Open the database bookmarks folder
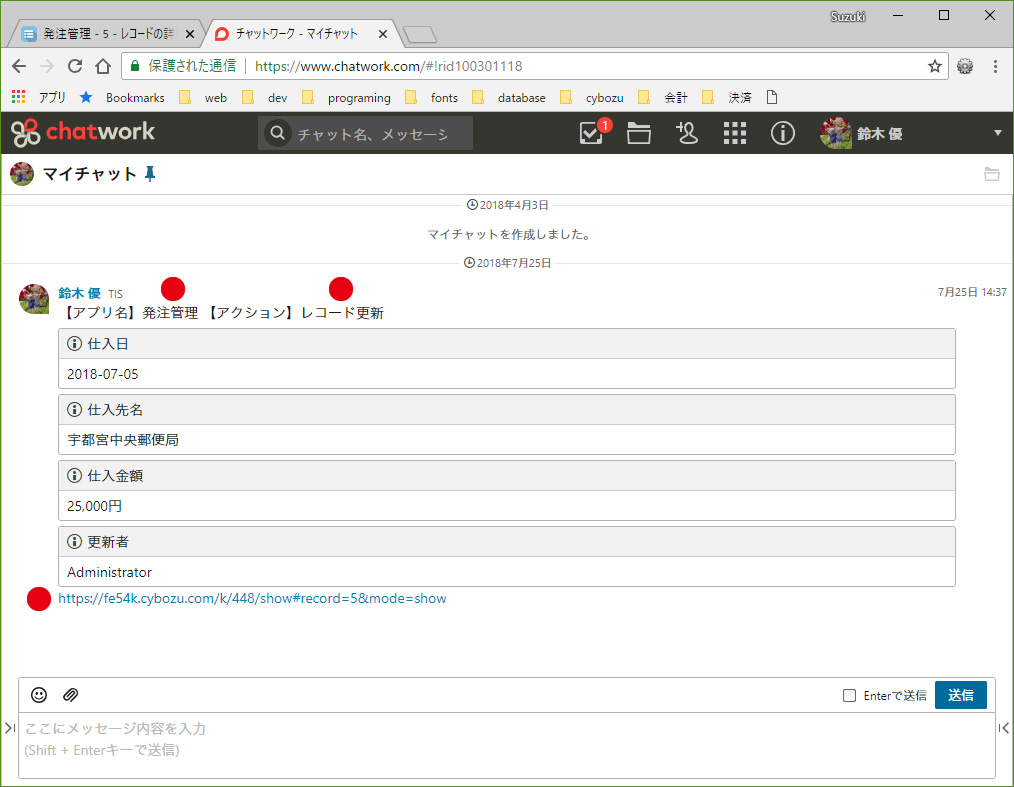 (x=509, y=97)
